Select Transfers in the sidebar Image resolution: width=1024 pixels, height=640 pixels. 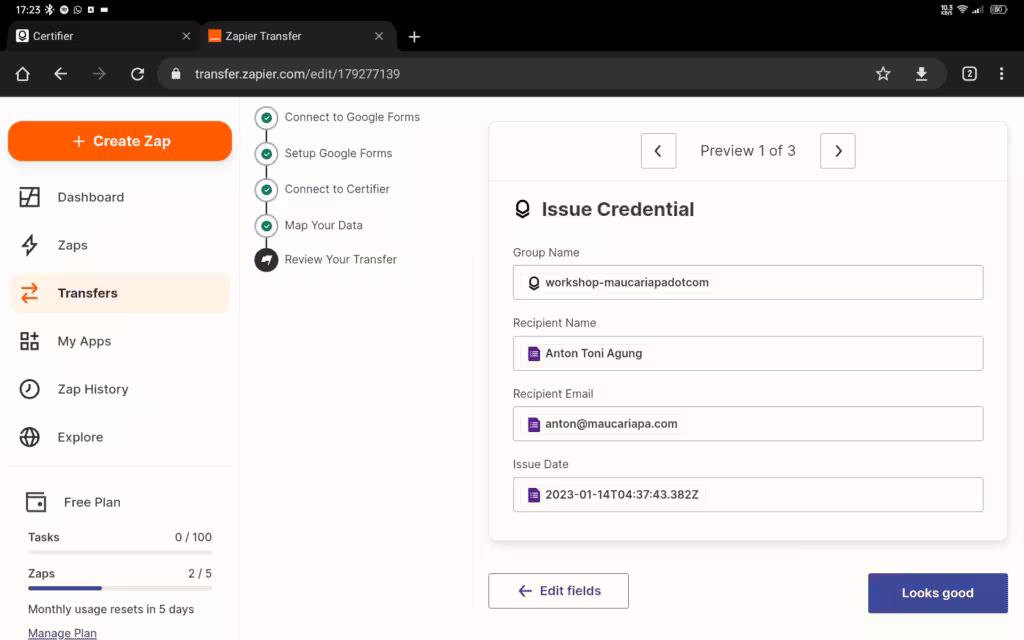pyautogui.click(x=120, y=293)
